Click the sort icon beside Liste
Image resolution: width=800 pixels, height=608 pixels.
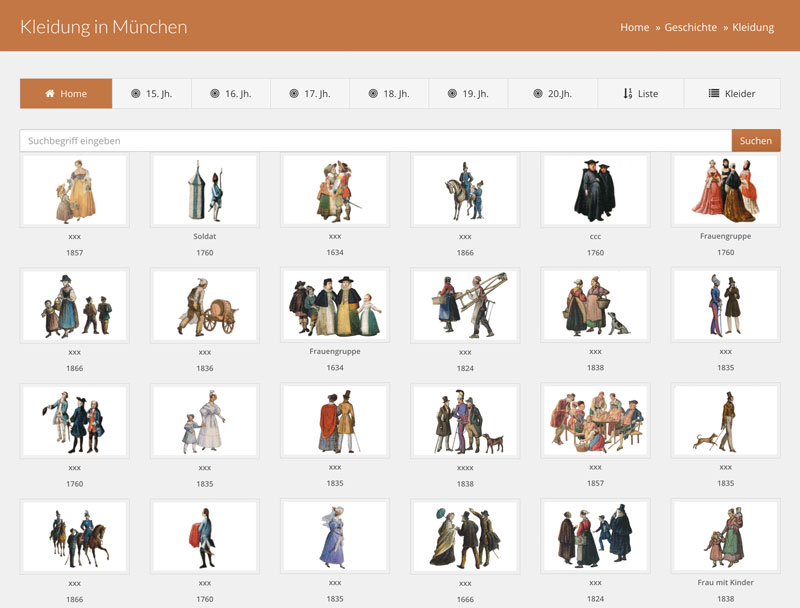click(x=628, y=94)
